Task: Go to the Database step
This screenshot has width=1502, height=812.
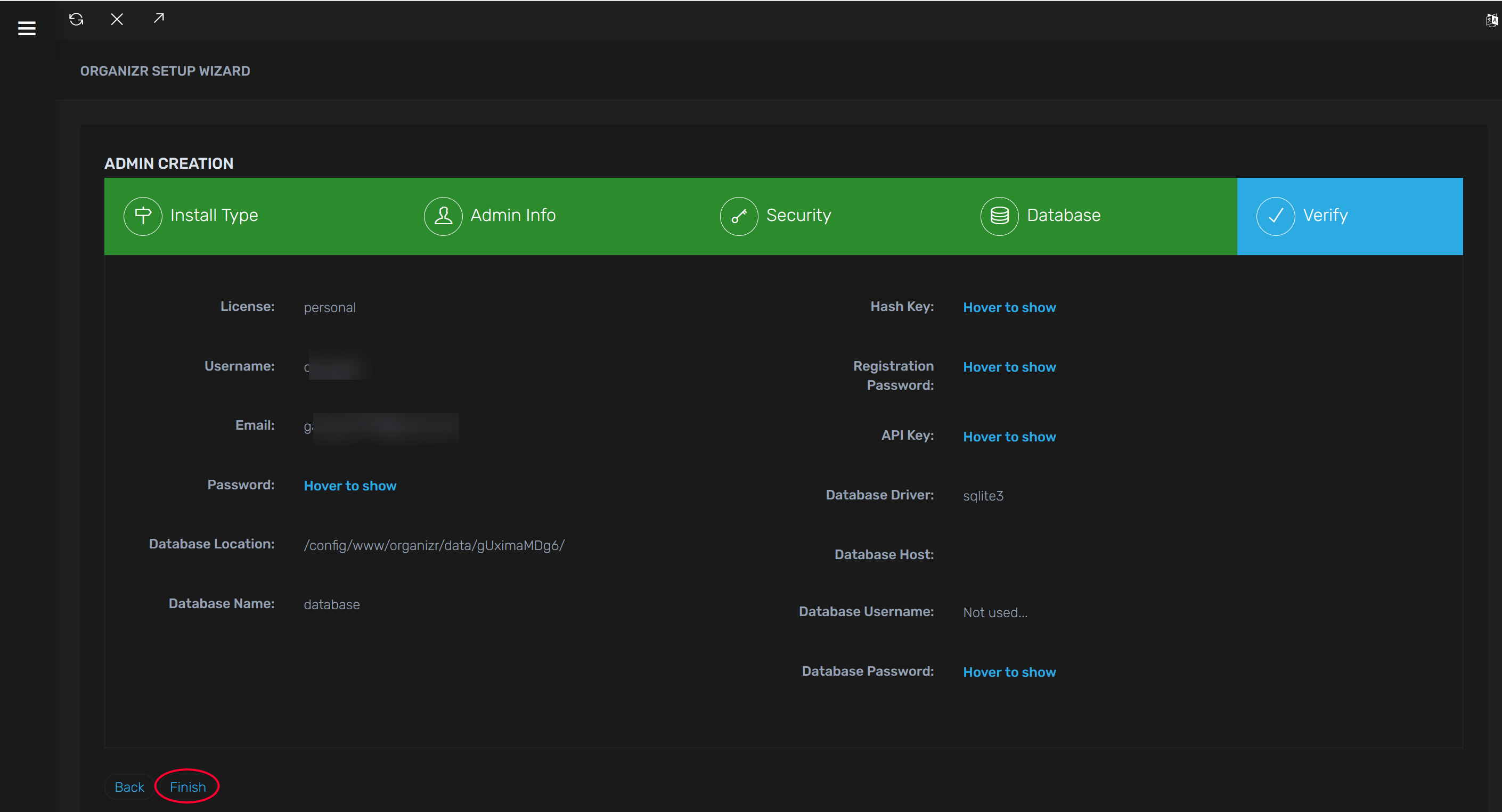Action: coord(1099,216)
